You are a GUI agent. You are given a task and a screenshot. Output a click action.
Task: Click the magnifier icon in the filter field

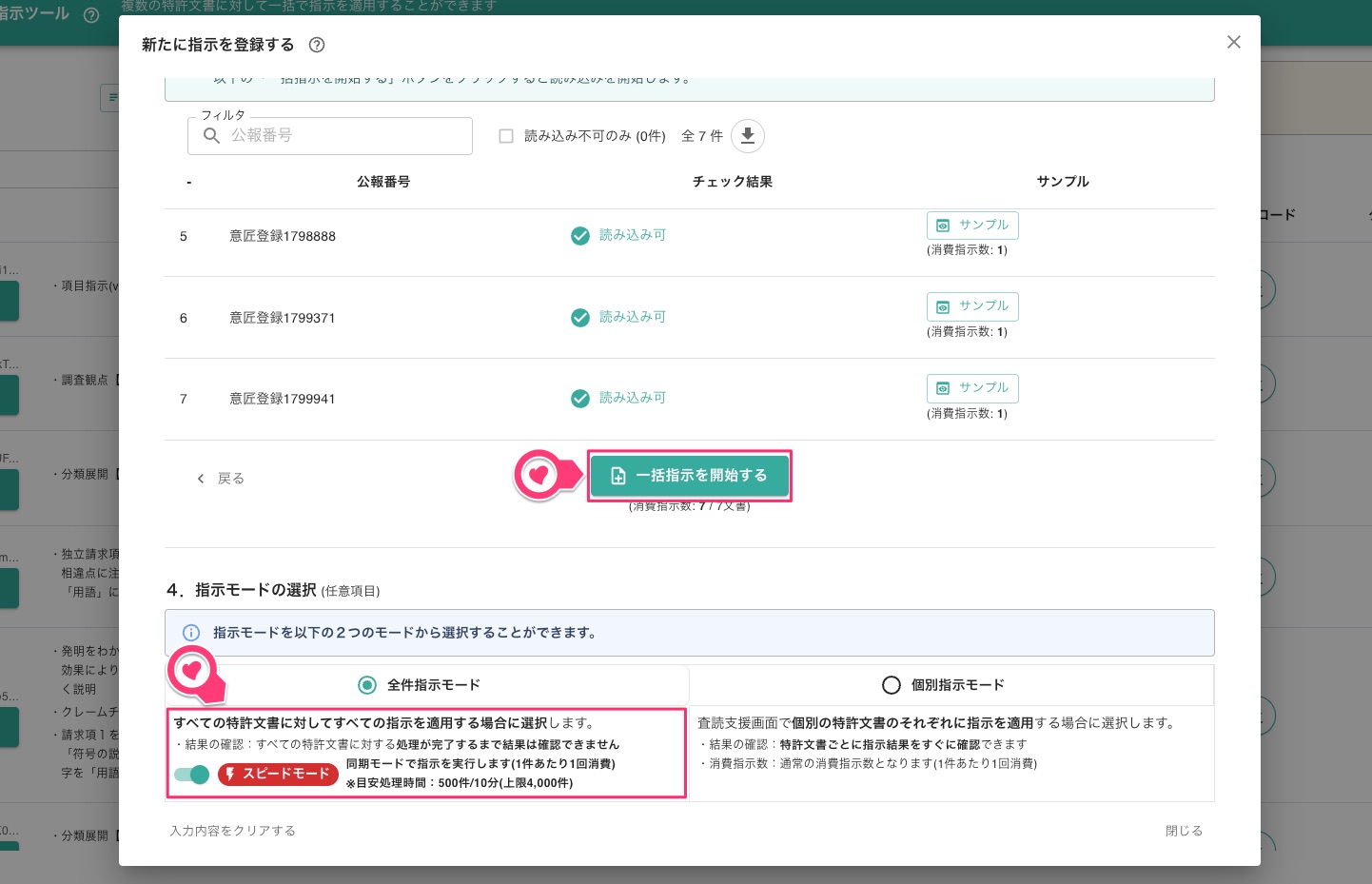point(212,136)
